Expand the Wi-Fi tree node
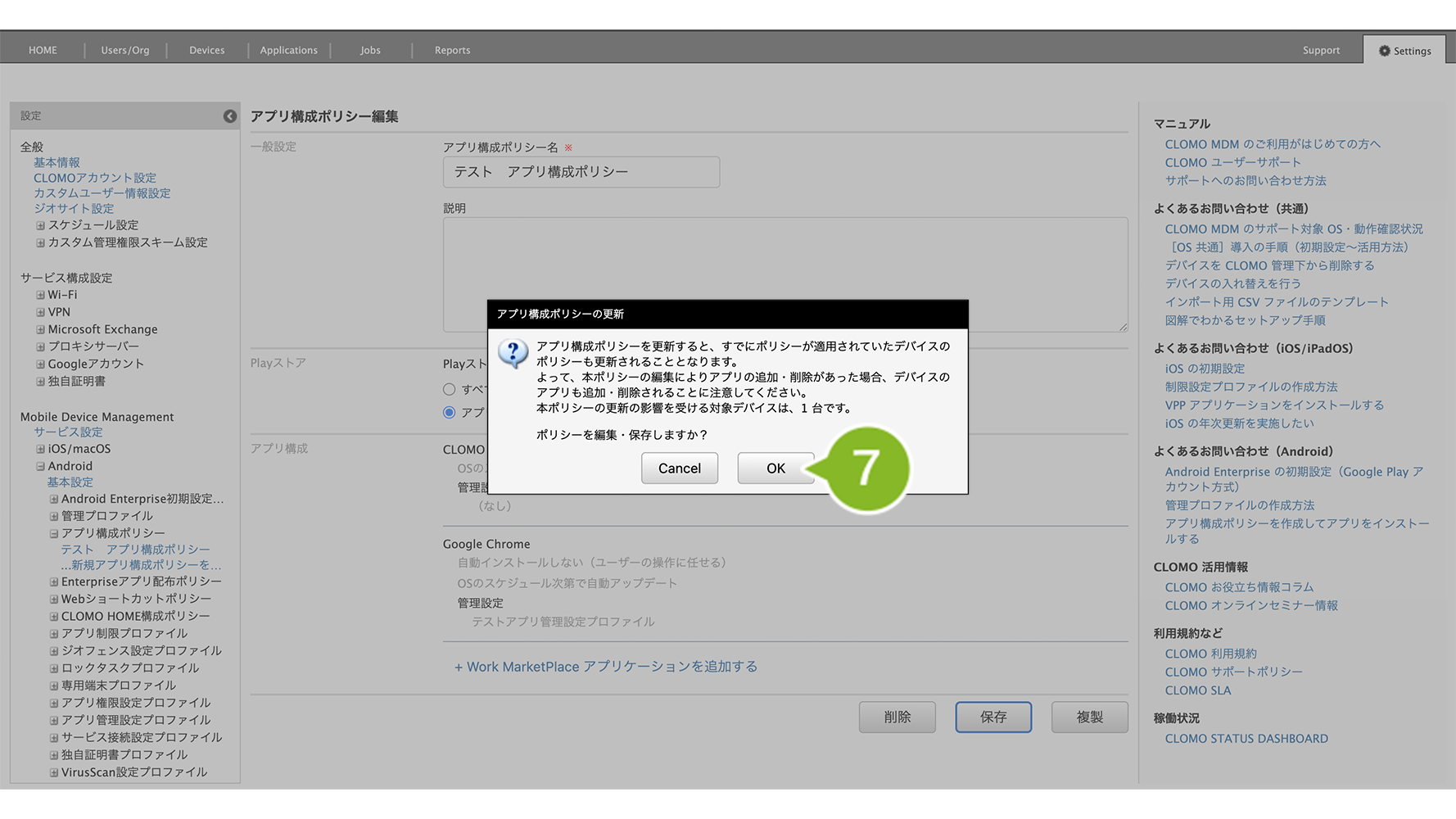The height and width of the screenshot is (819, 1456). point(40,295)
